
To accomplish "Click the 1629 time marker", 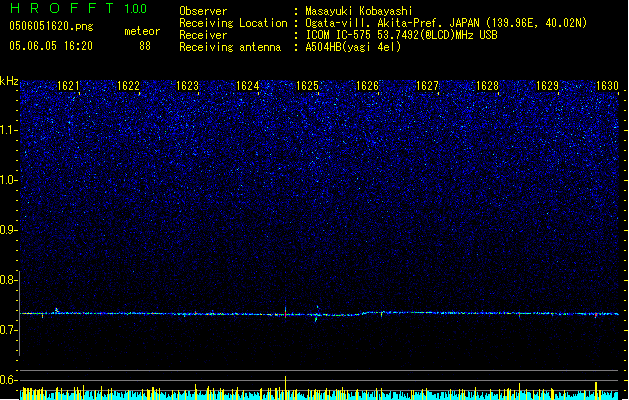I will (x=548, y=85).
